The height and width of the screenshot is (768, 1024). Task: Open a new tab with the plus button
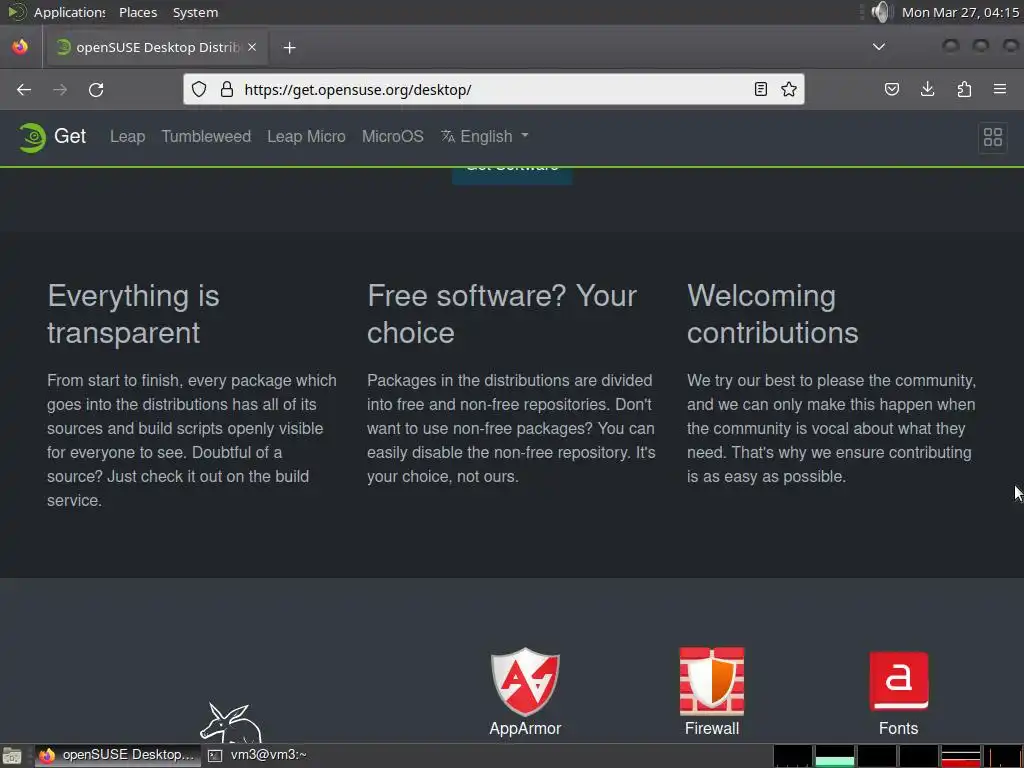click(289, 48)
